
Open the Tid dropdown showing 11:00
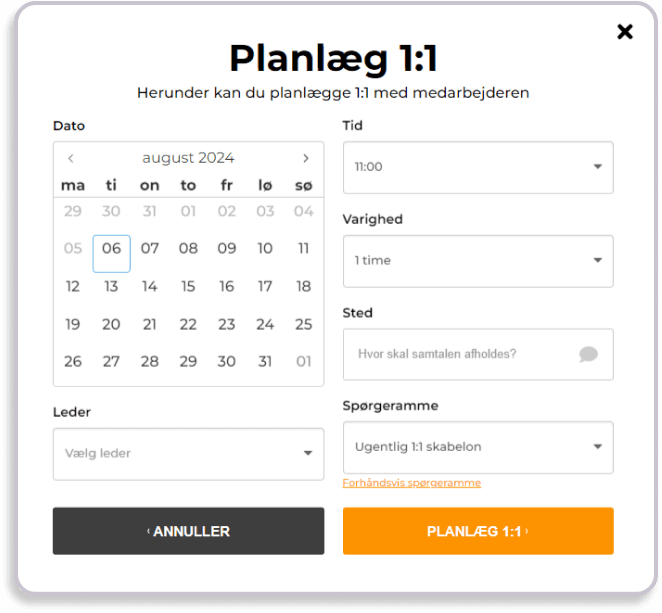(478, 167)
